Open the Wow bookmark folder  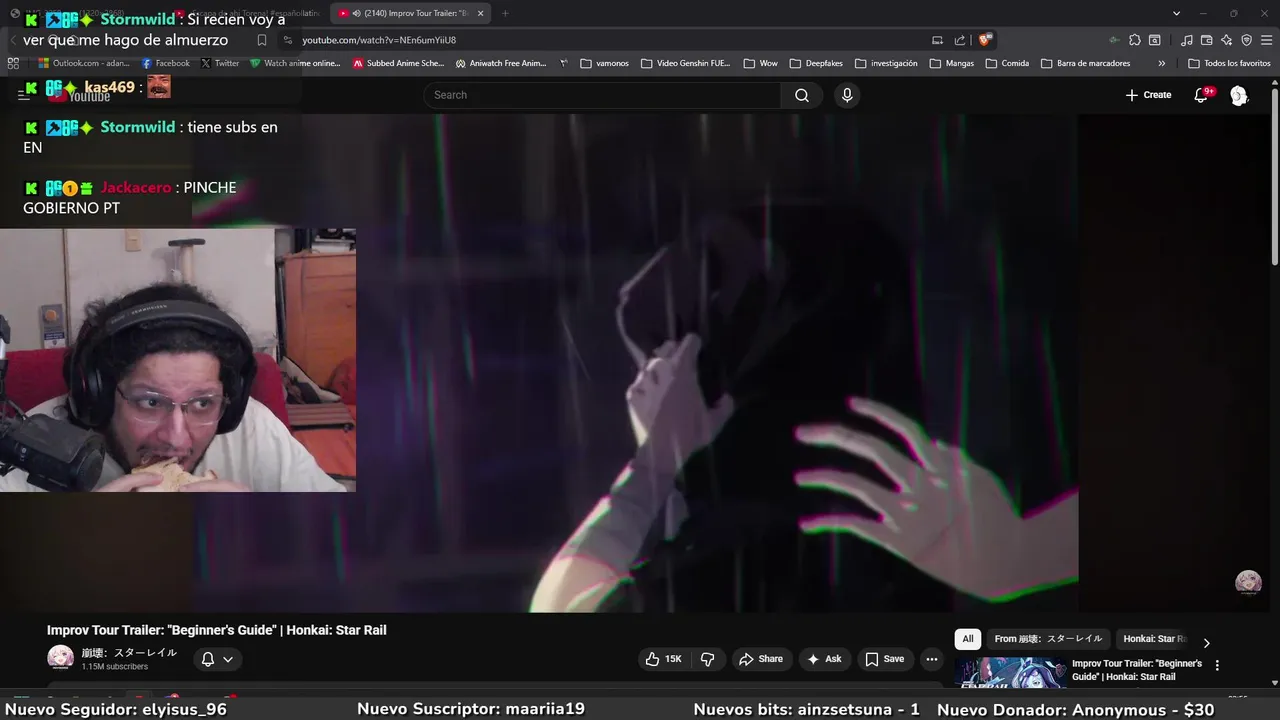coord(760,63)
